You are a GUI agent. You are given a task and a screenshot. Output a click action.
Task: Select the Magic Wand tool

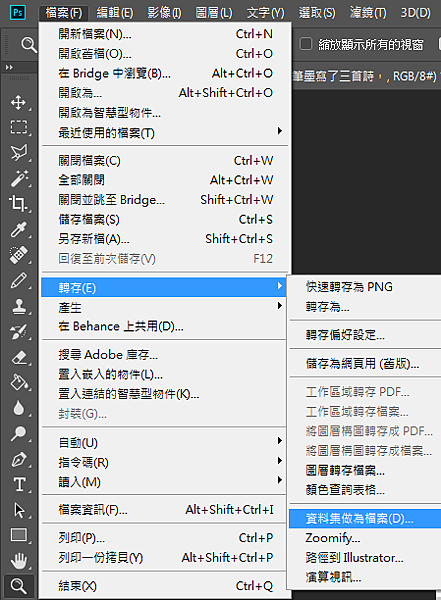pos(18,178)
